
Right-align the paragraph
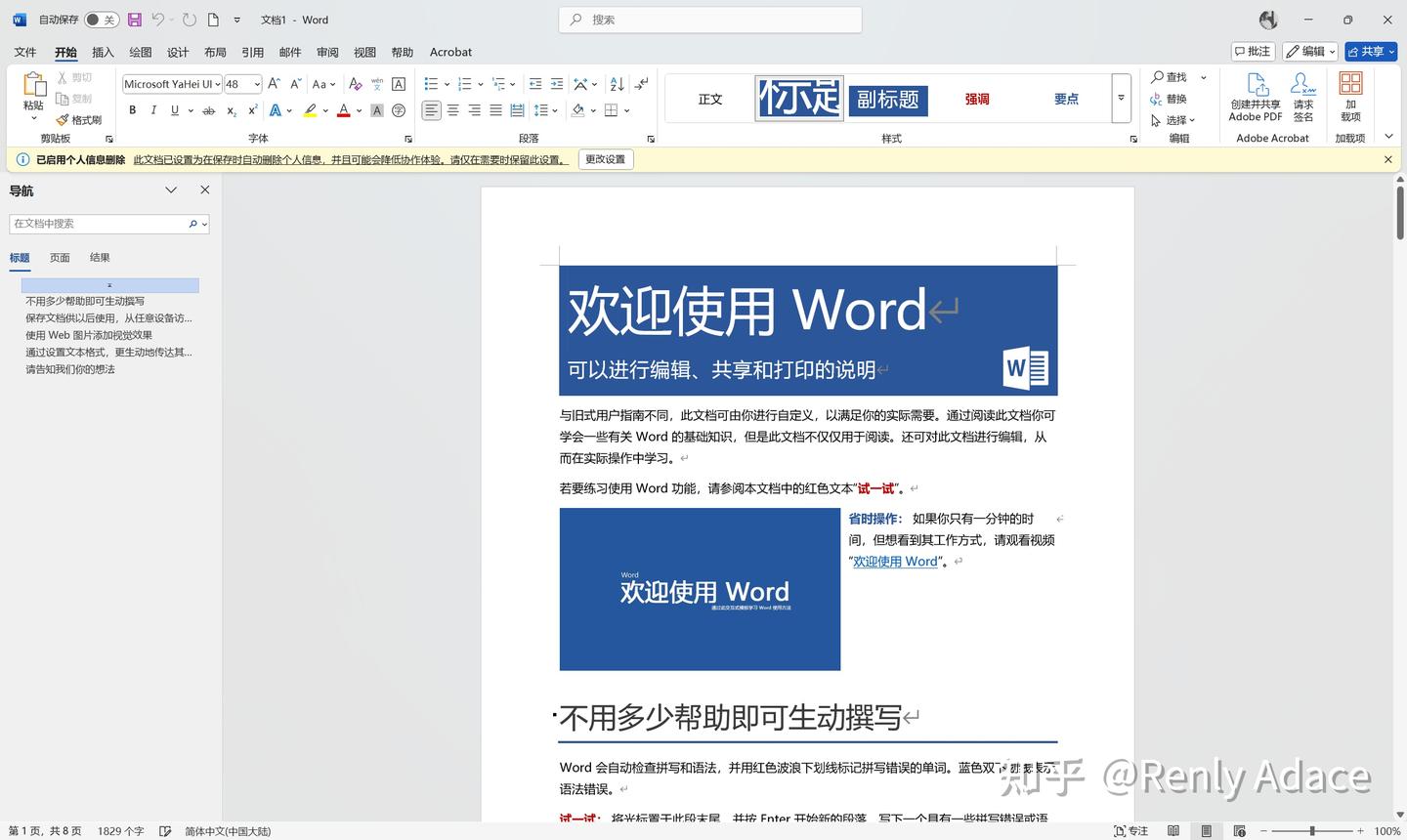[474, 110]
